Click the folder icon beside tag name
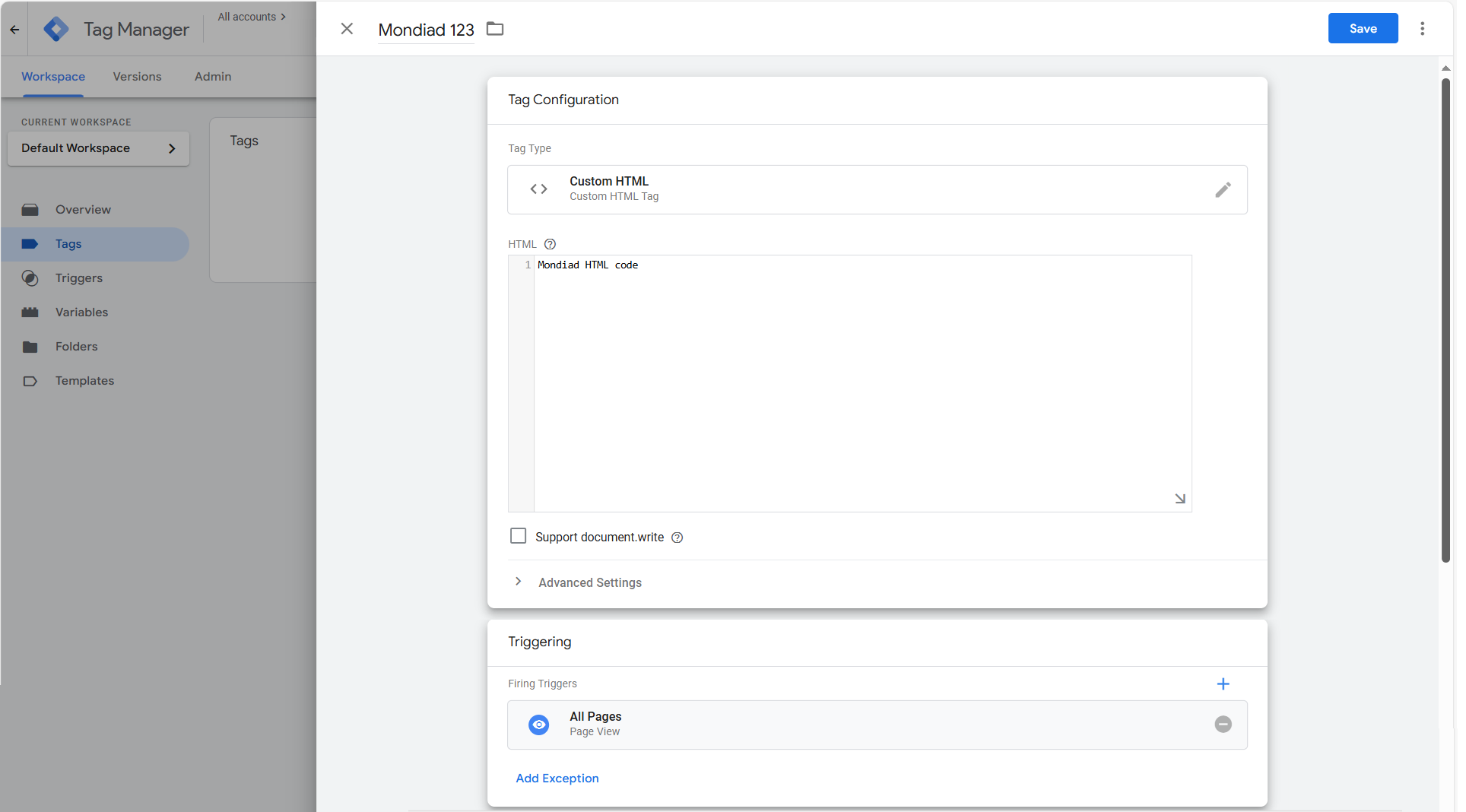The image size is (1466, 812). pyautogui.click(x=495, y=29)
